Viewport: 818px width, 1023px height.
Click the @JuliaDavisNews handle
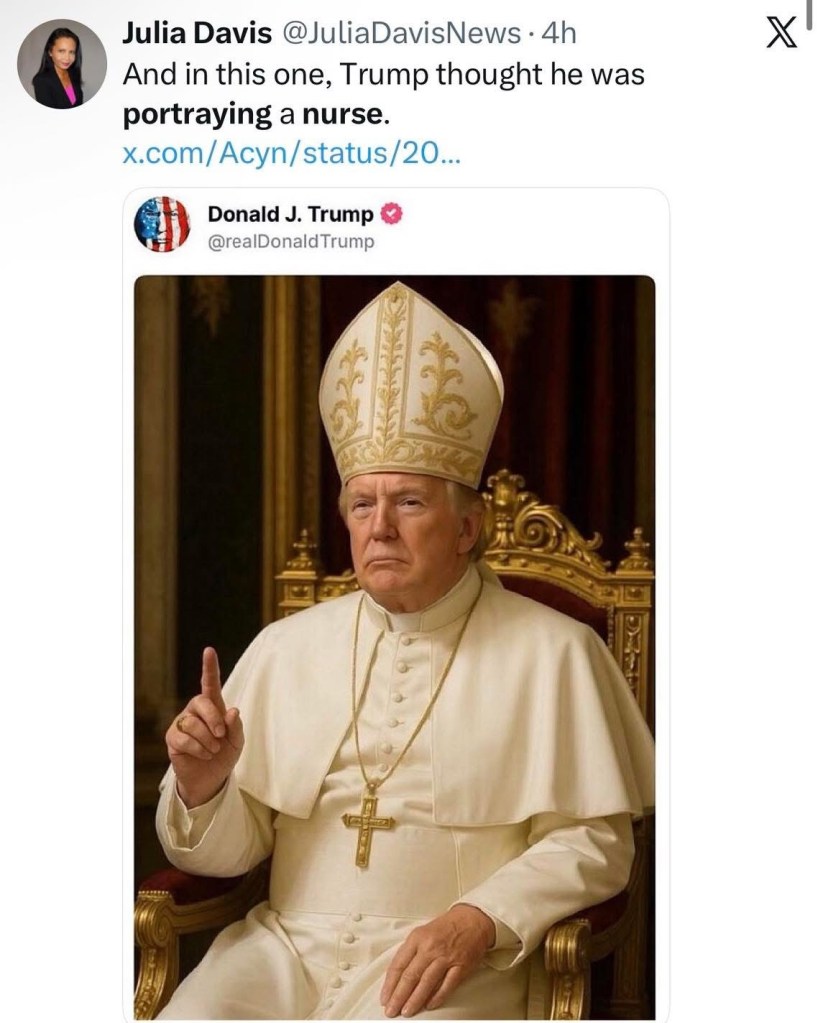click(x=400, y=34)
